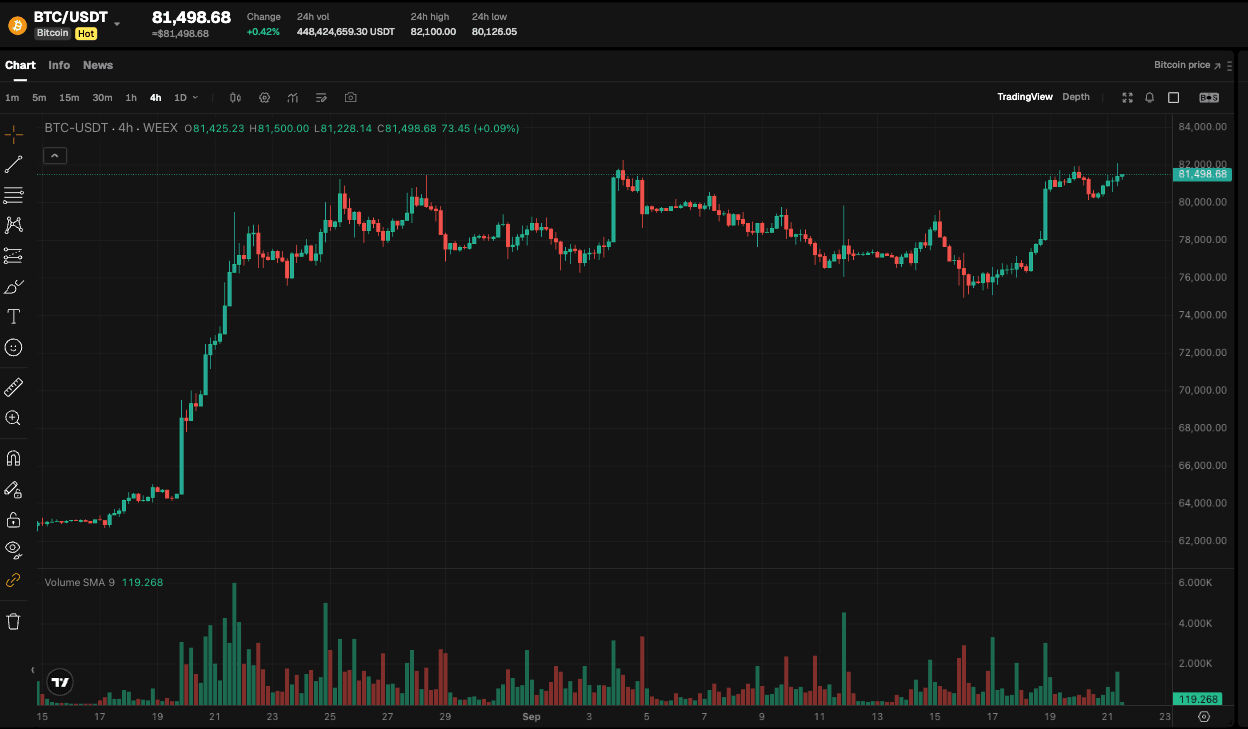1248x729 pixels.
Task: Expand the BTC/USDT pair selector dropdown
Action: (117, 24)
